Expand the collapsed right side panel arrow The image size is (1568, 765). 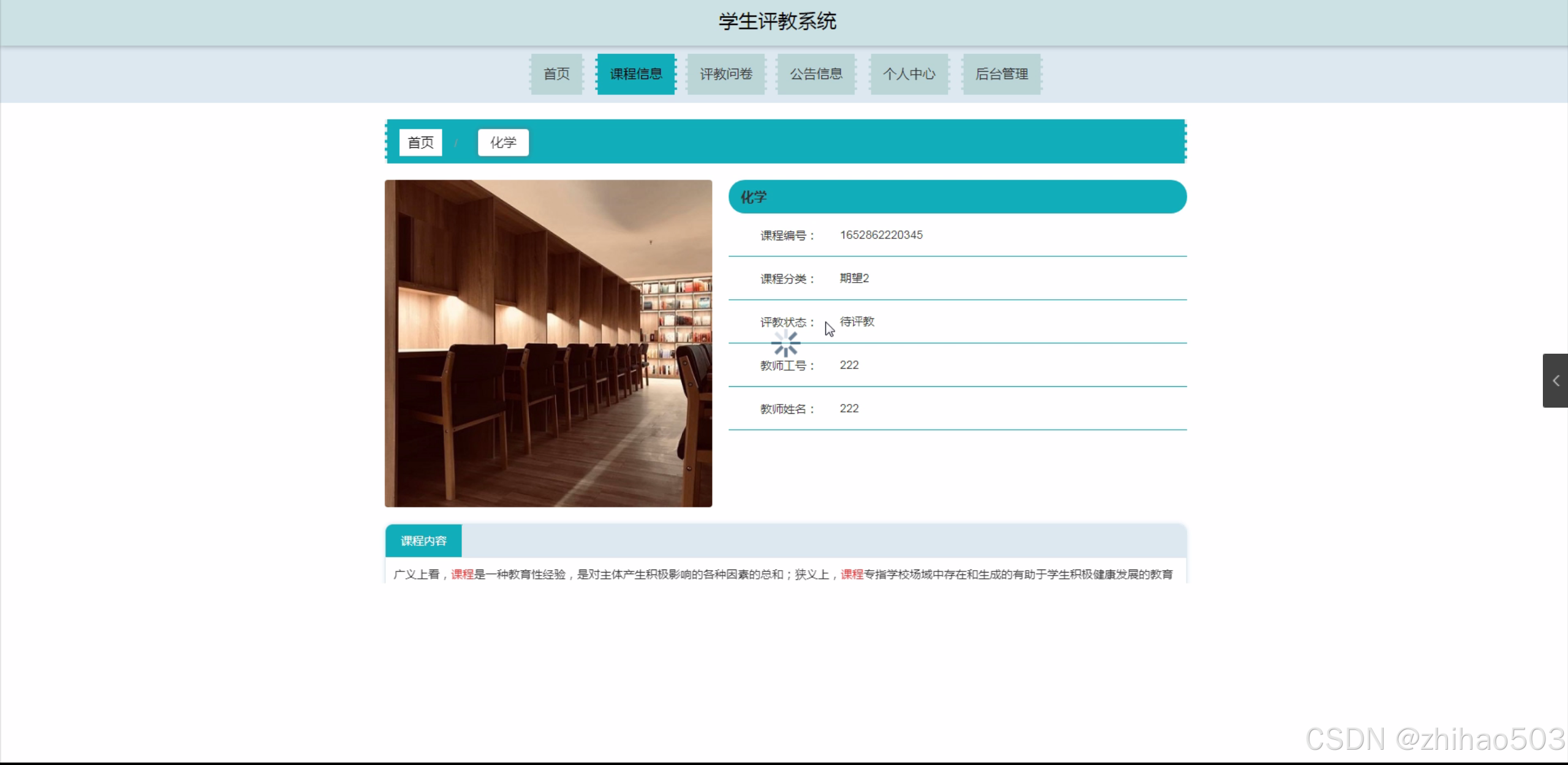coord(1555,381)
